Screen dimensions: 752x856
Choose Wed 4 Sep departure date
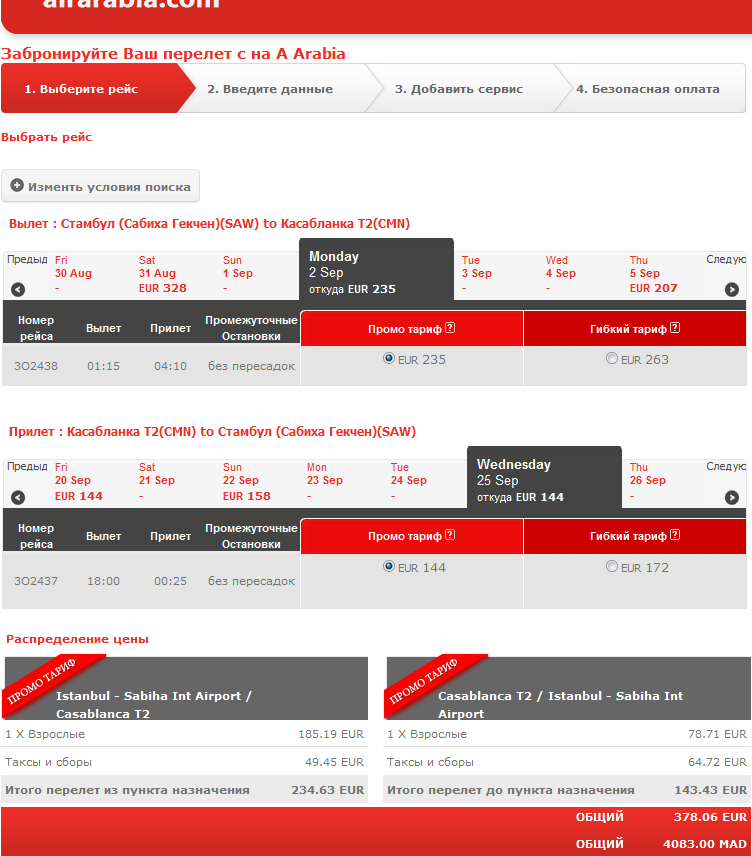pos(561,274)
